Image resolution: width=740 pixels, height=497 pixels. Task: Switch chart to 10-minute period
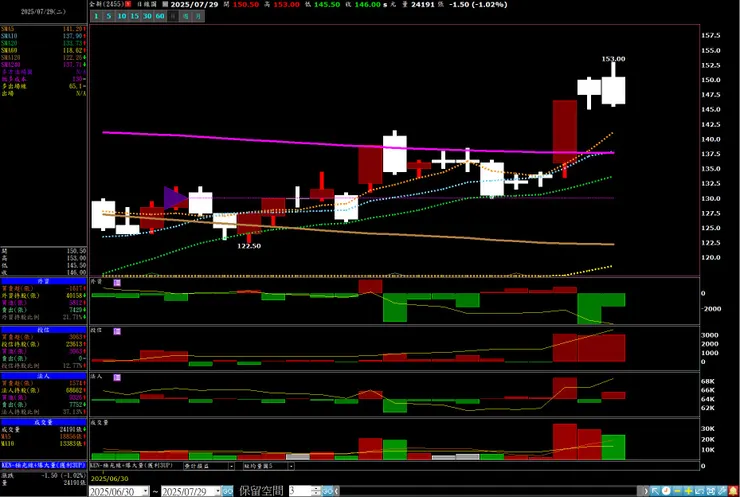point(122,16)
